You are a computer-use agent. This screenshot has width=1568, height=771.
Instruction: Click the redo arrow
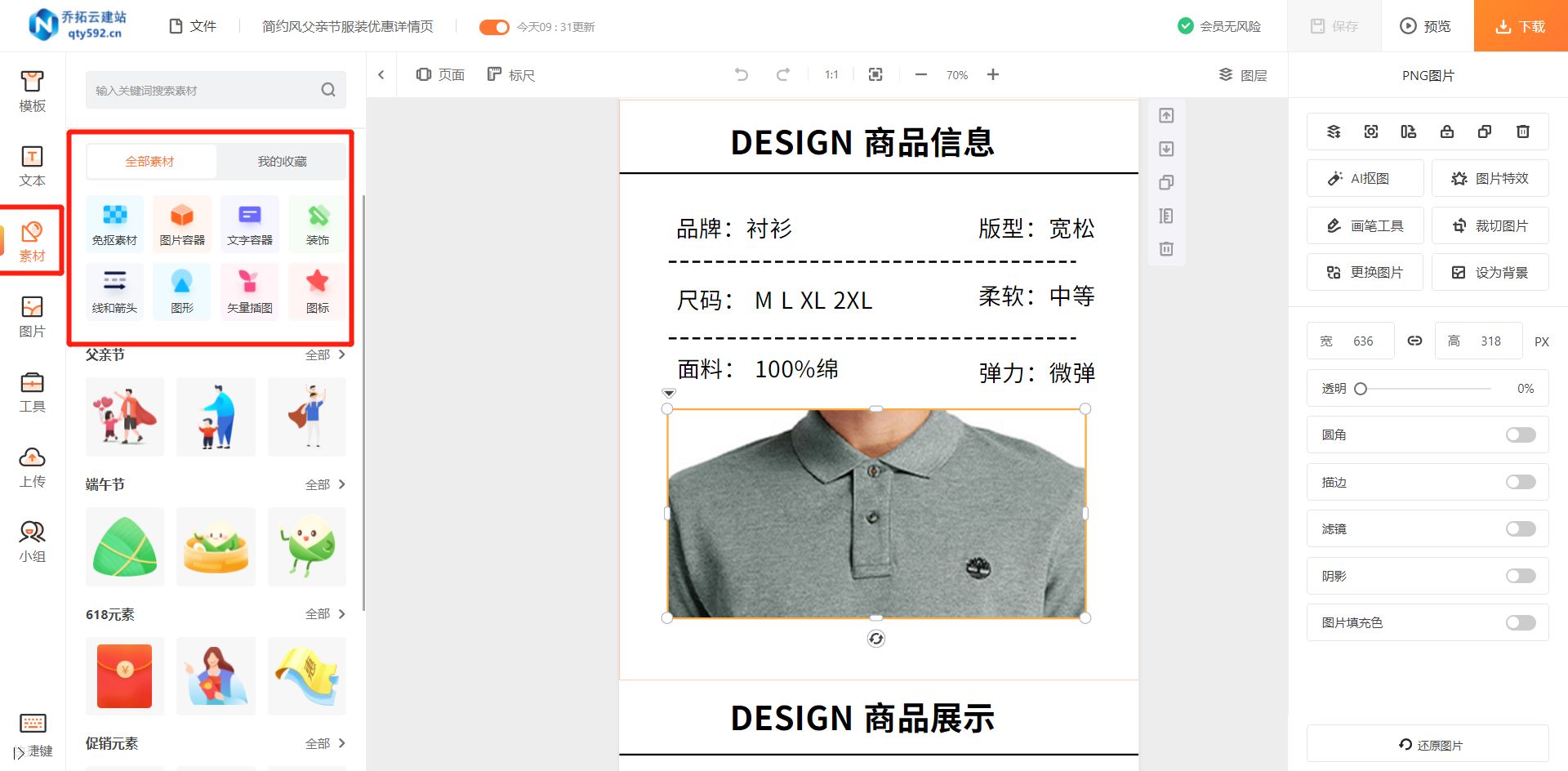pos(782,74)
